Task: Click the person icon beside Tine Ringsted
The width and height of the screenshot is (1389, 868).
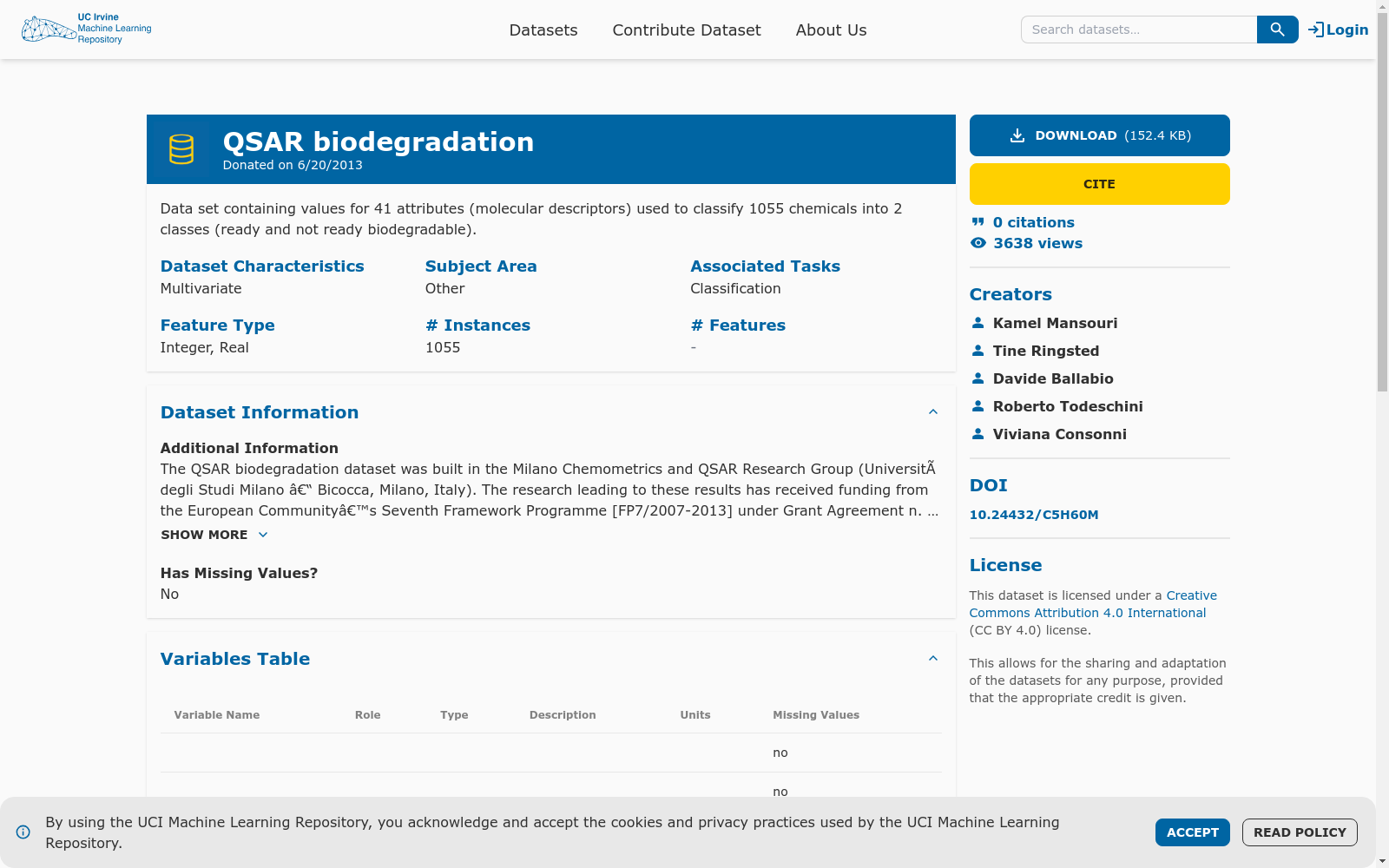Action: point(978,351)
